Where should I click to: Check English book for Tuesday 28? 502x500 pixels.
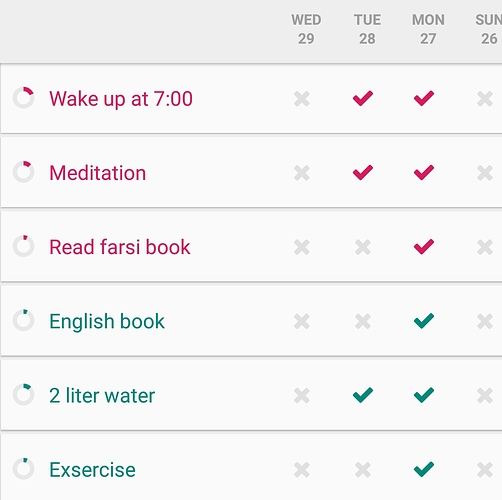point(363,322)
